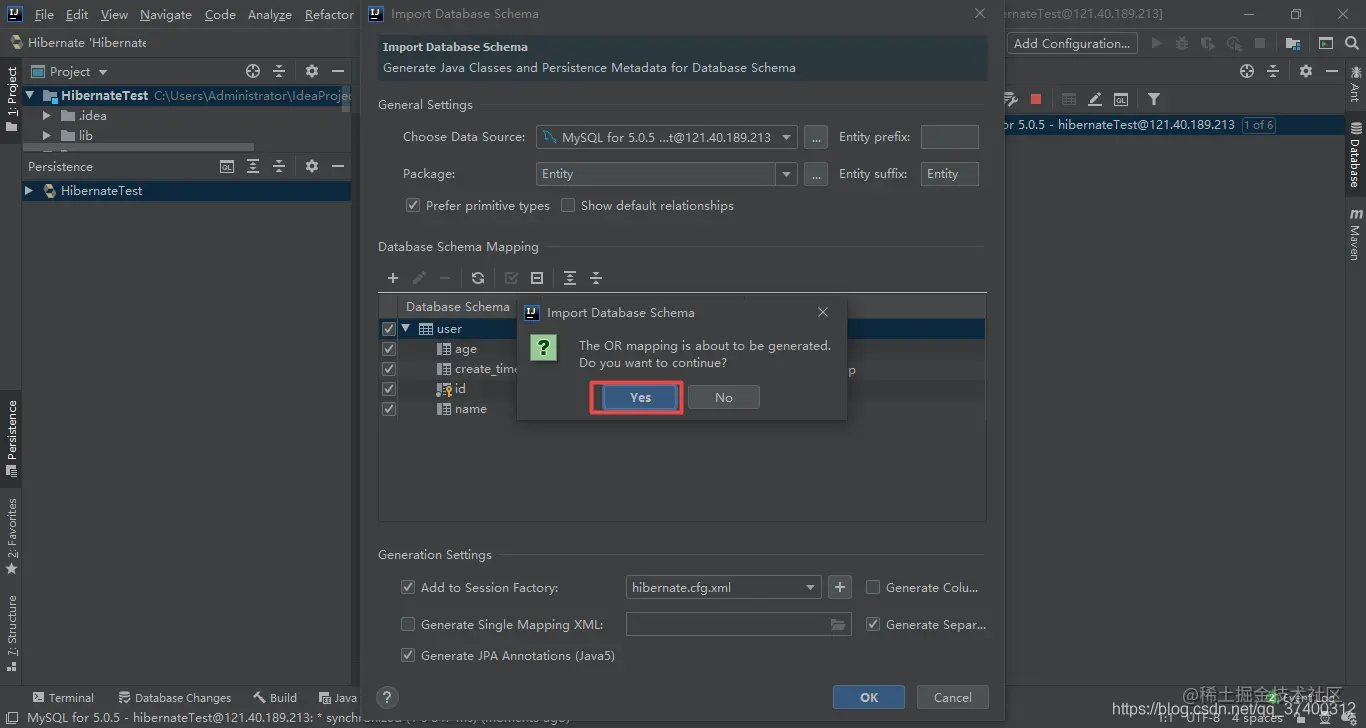Viewport: 1366px width, 728px height.
Task: Open the Code menu
Action: point(220,15)
